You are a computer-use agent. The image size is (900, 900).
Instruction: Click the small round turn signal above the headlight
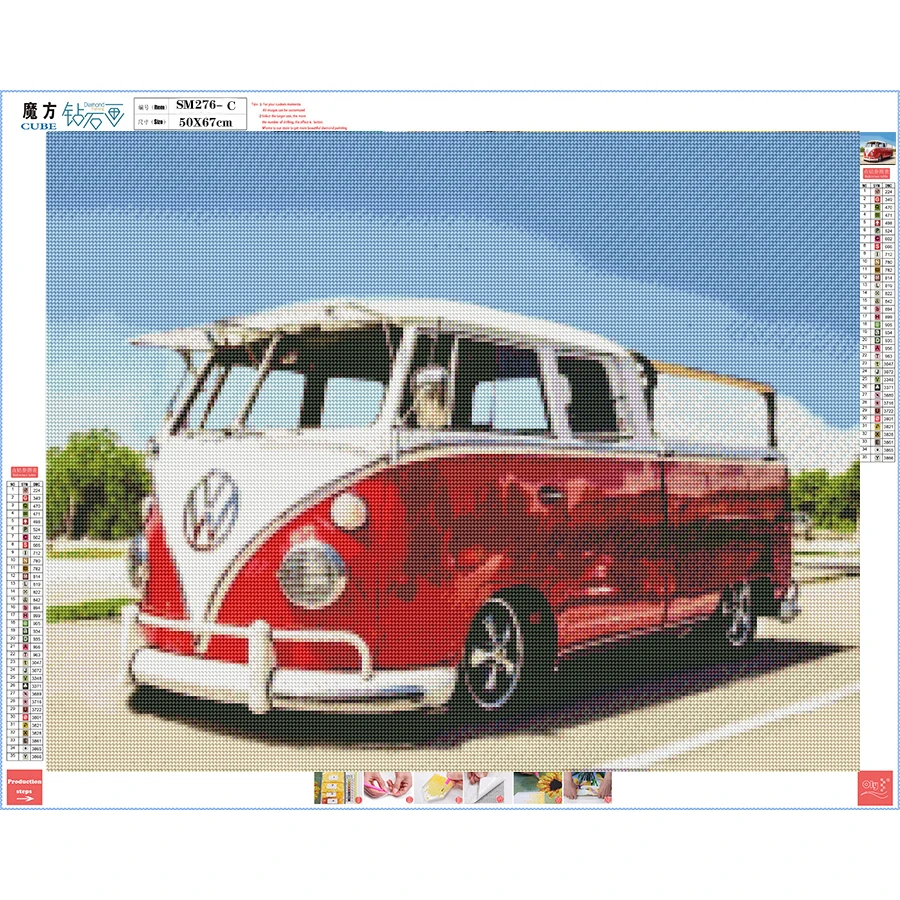coord(349,510)
